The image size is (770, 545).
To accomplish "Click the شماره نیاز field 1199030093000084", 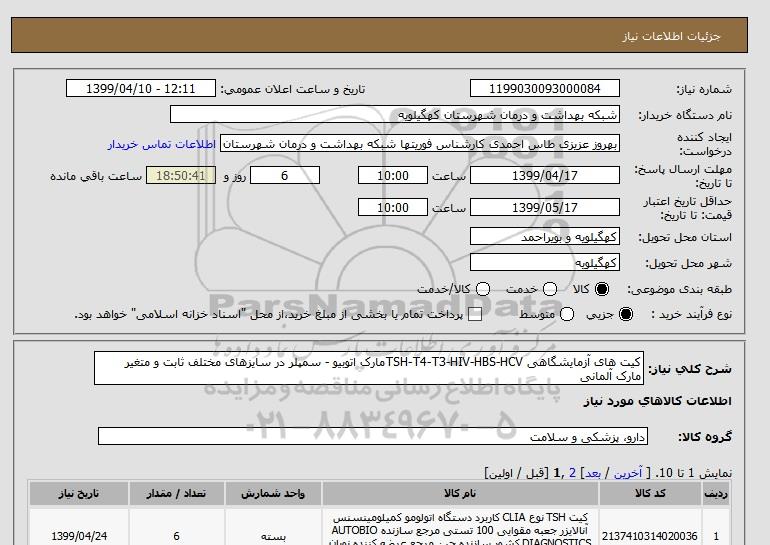I will pyautogui.click(x=545, y=88).
